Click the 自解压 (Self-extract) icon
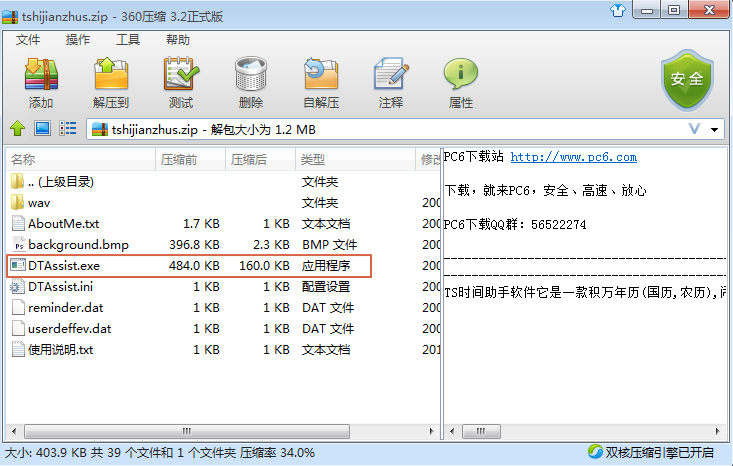Screen dimensions: 733x466 click(x=321, y=74)
